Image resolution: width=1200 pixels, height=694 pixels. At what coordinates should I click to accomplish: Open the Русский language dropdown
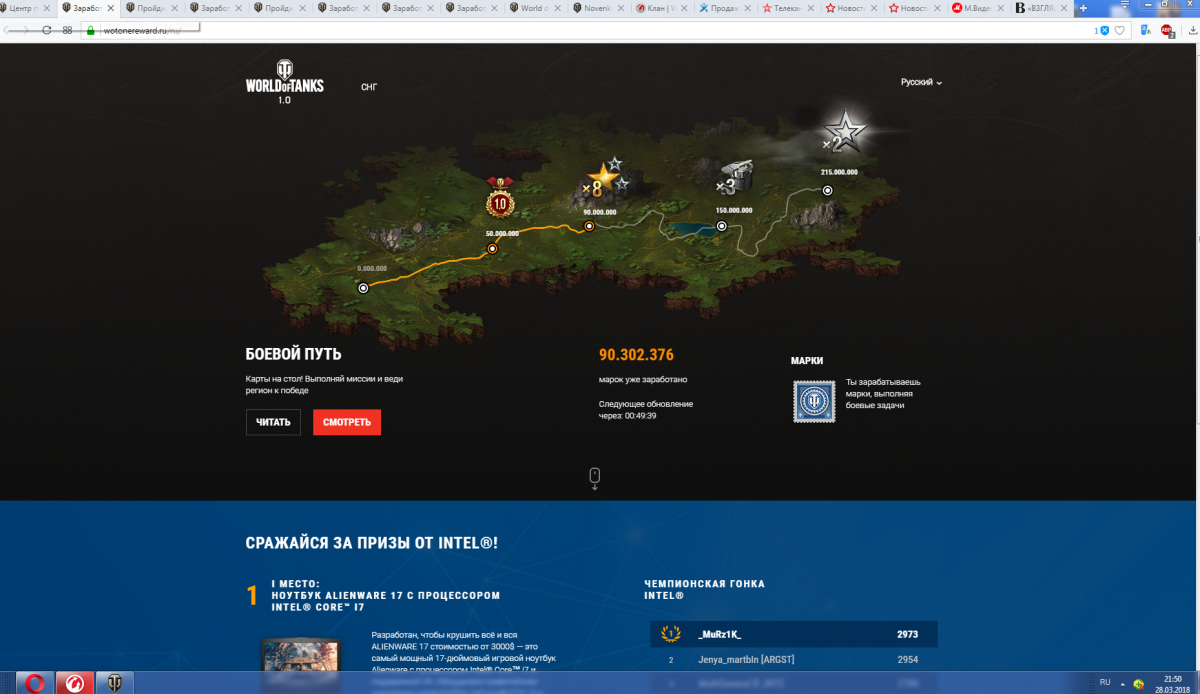click(x=921, y=82)
